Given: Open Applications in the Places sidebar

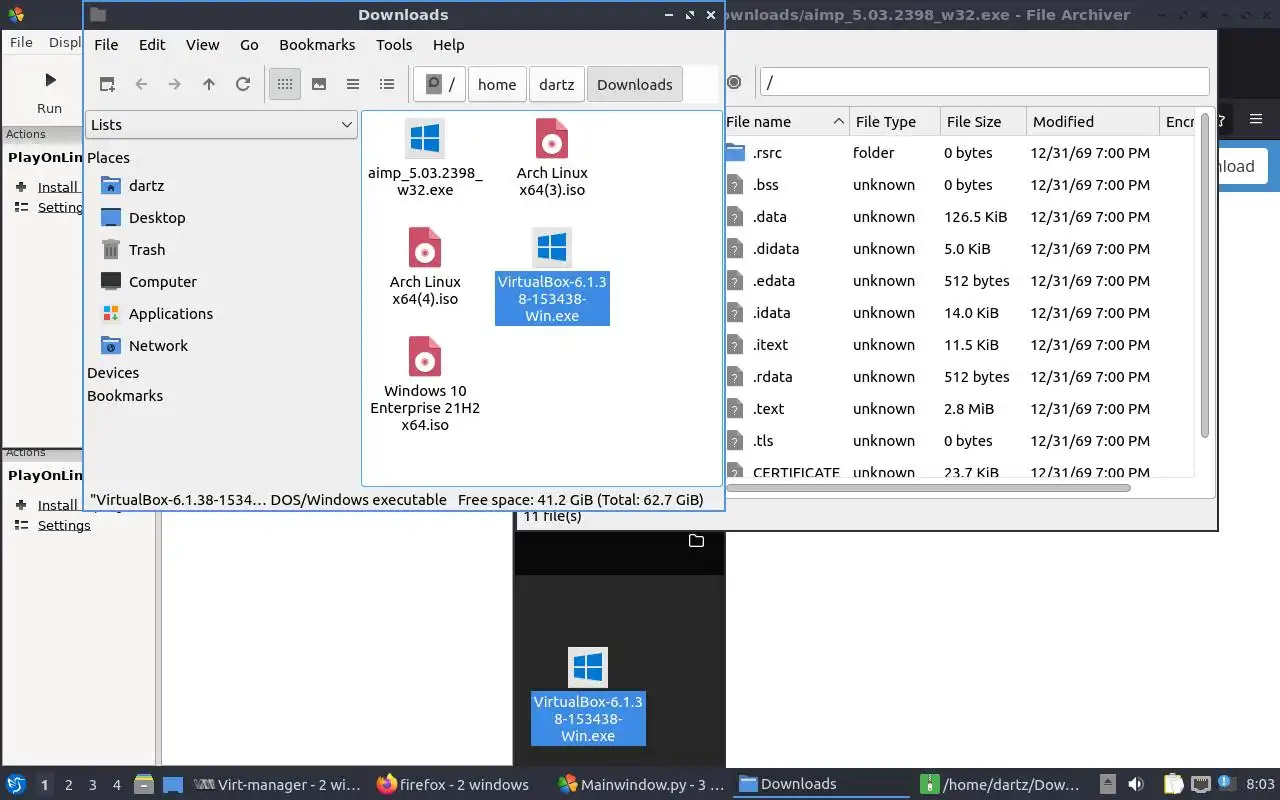Looking at the screenshot, I should (170, 314).
